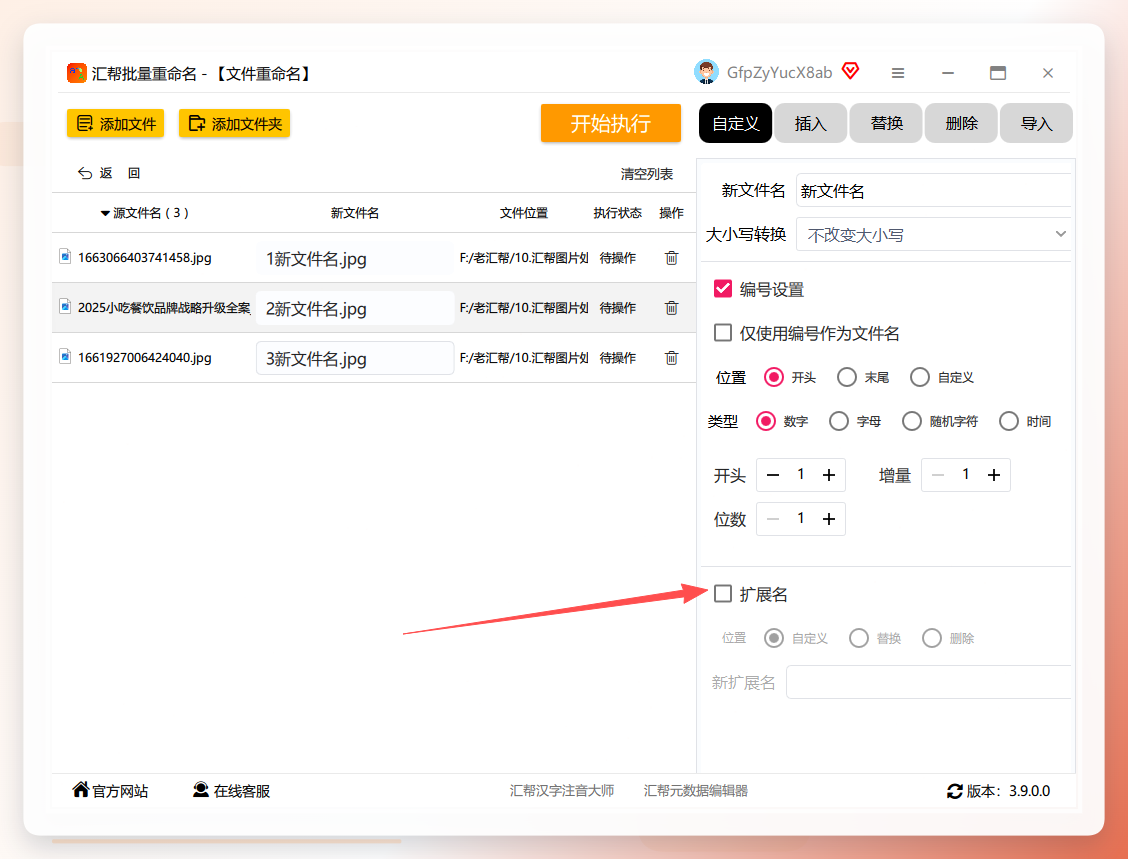The image size is (1128, 859).
Task: Delete row 2025小吃餐饮品牌 with trash icon
Action: [x=671, y=308]
